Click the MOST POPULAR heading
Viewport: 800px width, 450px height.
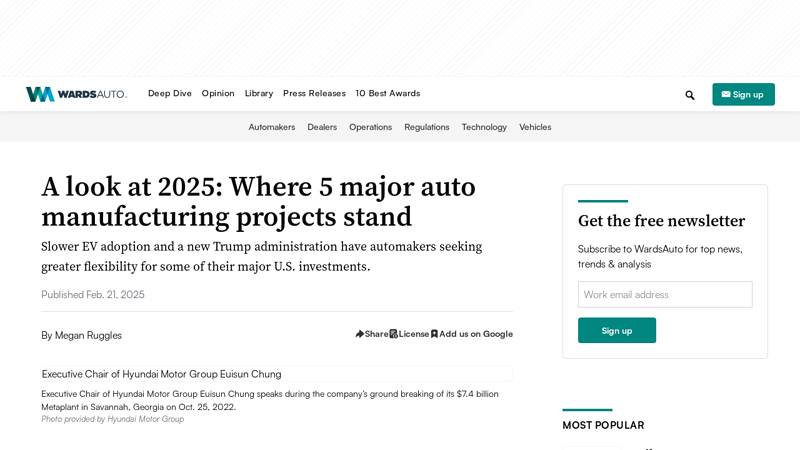(x=603, y=425)
